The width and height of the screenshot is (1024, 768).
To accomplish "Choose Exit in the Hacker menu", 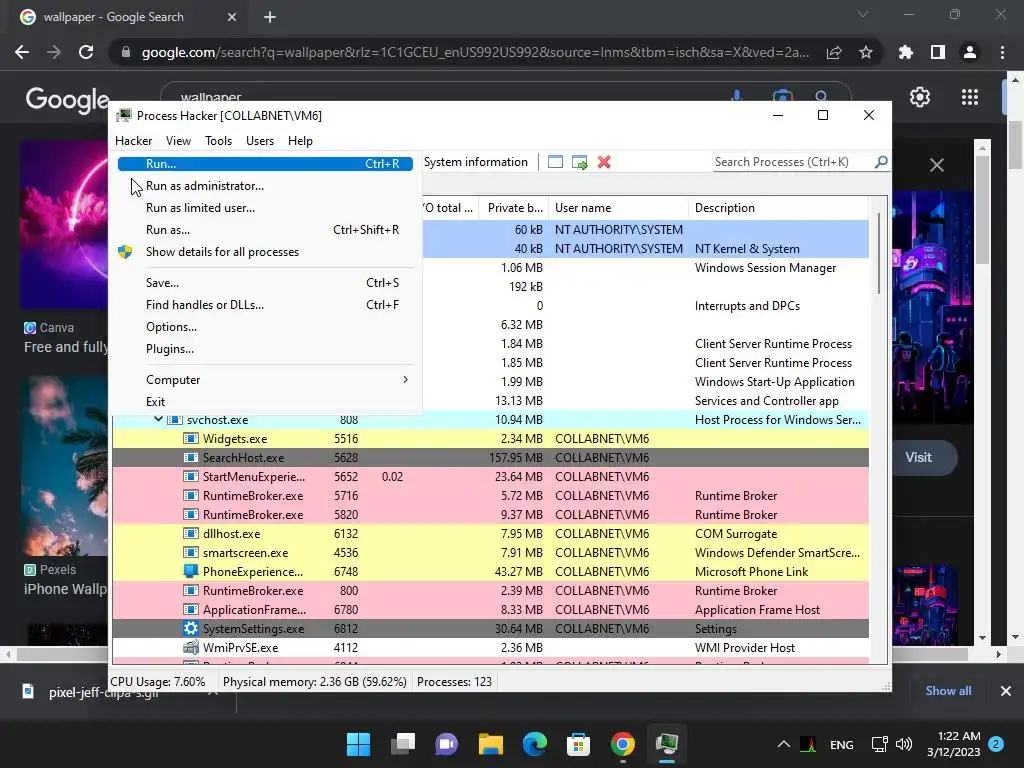I will click(265, 402).
